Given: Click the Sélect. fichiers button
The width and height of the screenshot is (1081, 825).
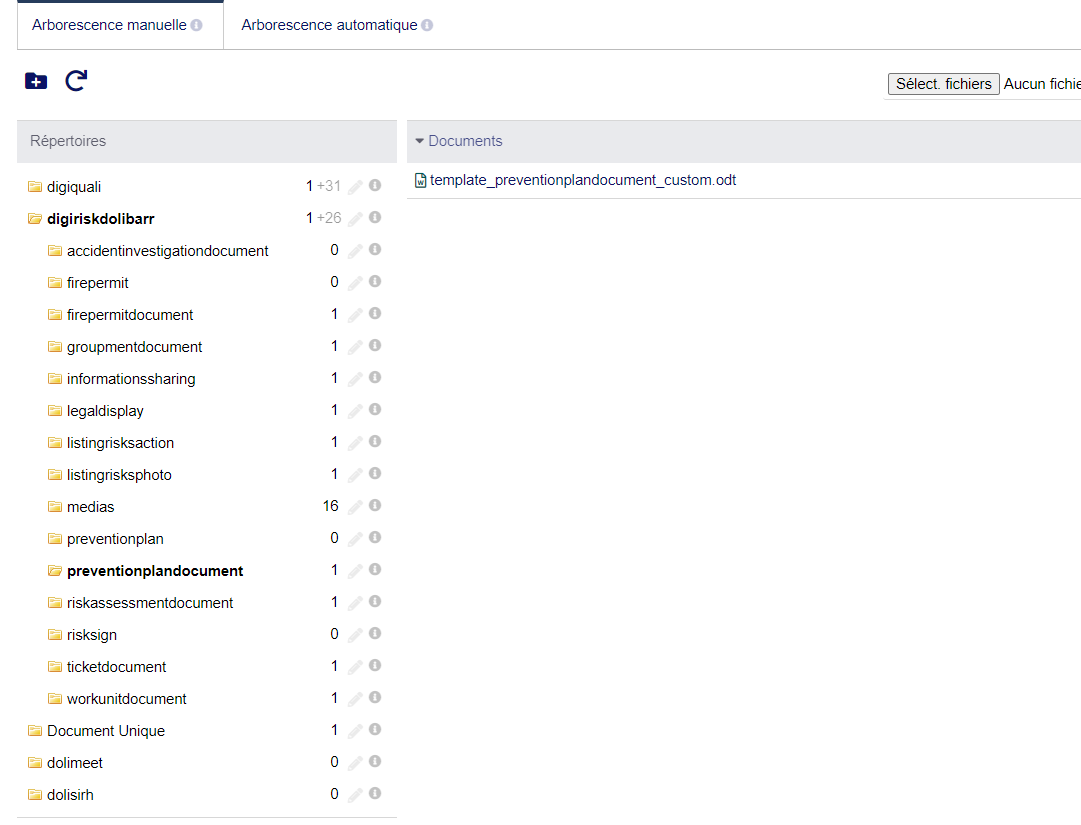Looking at the screenshot, I should (943, 84).
